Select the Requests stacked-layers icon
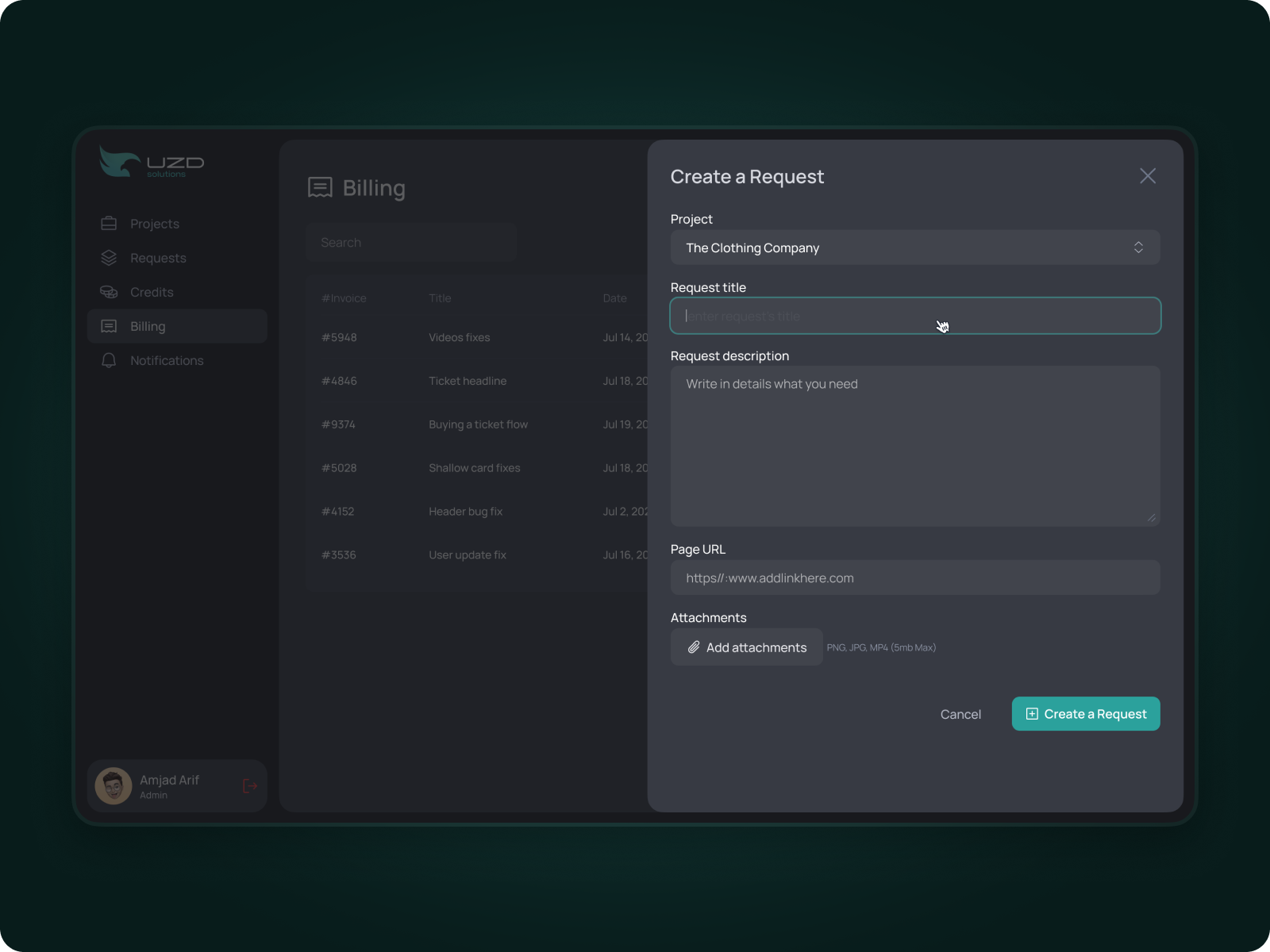Viewport: 1270px width, 952px height. point(110,257)
